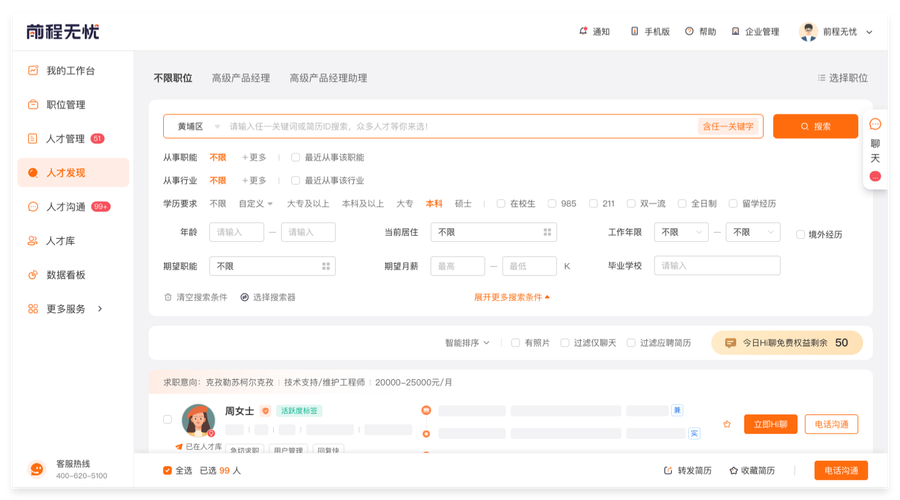Open 人才管理 document icon in sidebar

33,138
